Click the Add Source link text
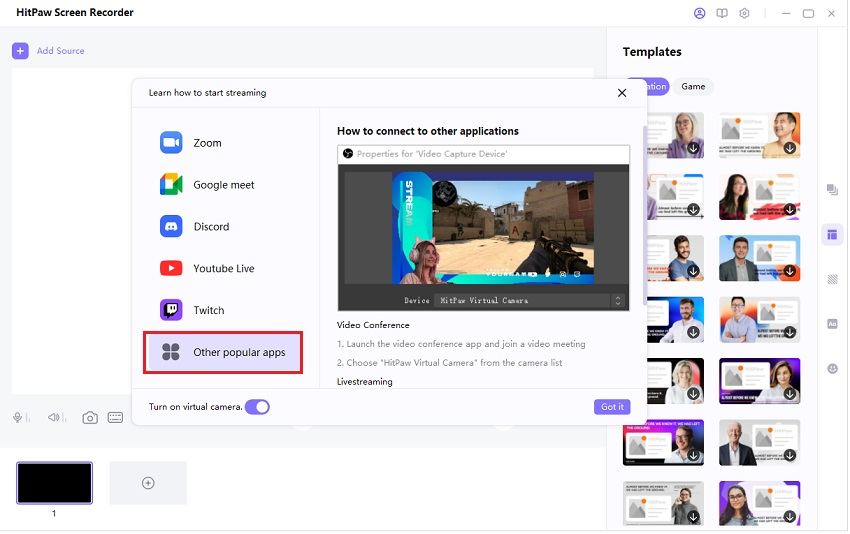This screenshot has width=850, height=534. tap(61, 51)
